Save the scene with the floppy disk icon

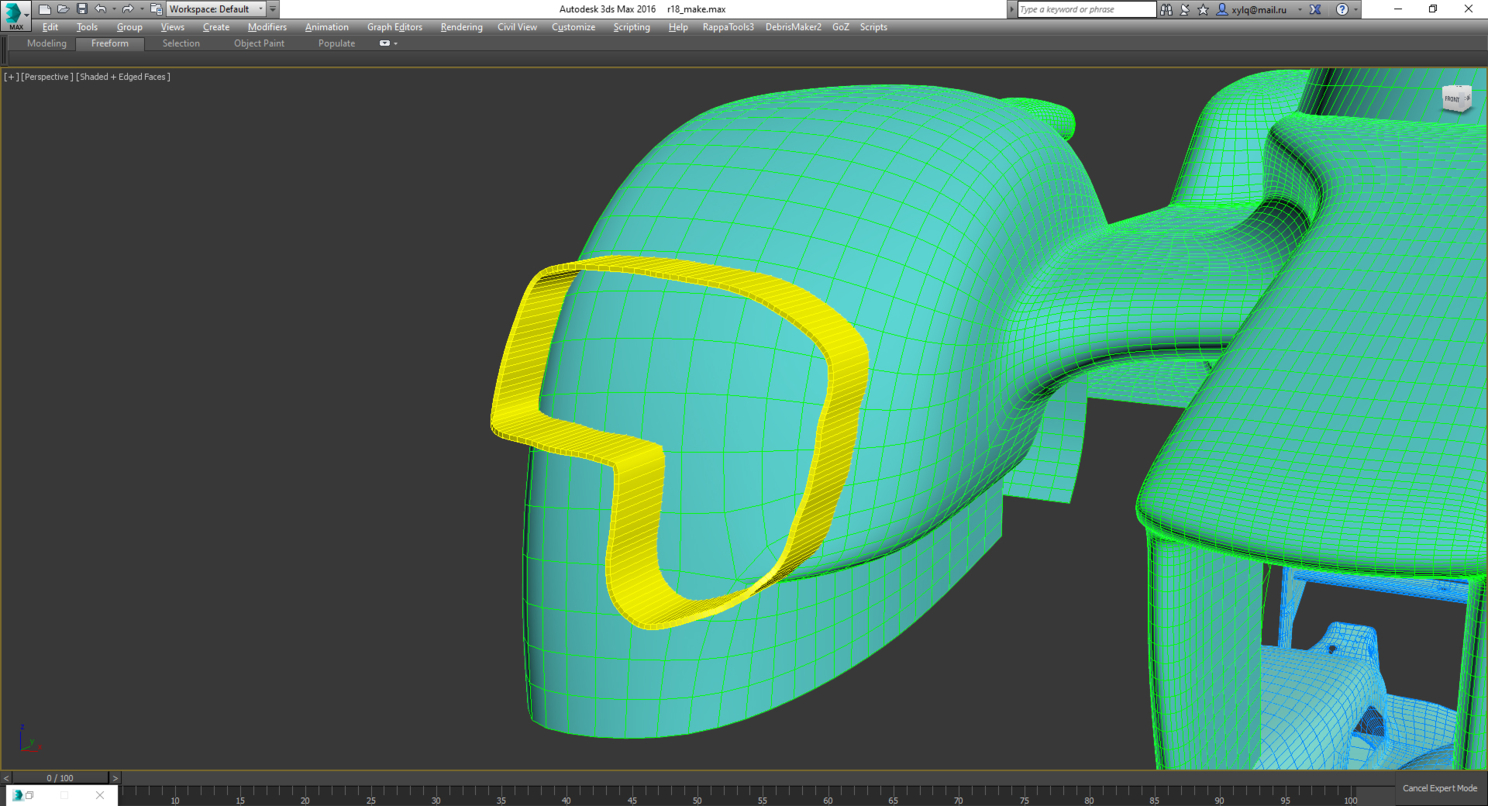(x=82, y=9)
